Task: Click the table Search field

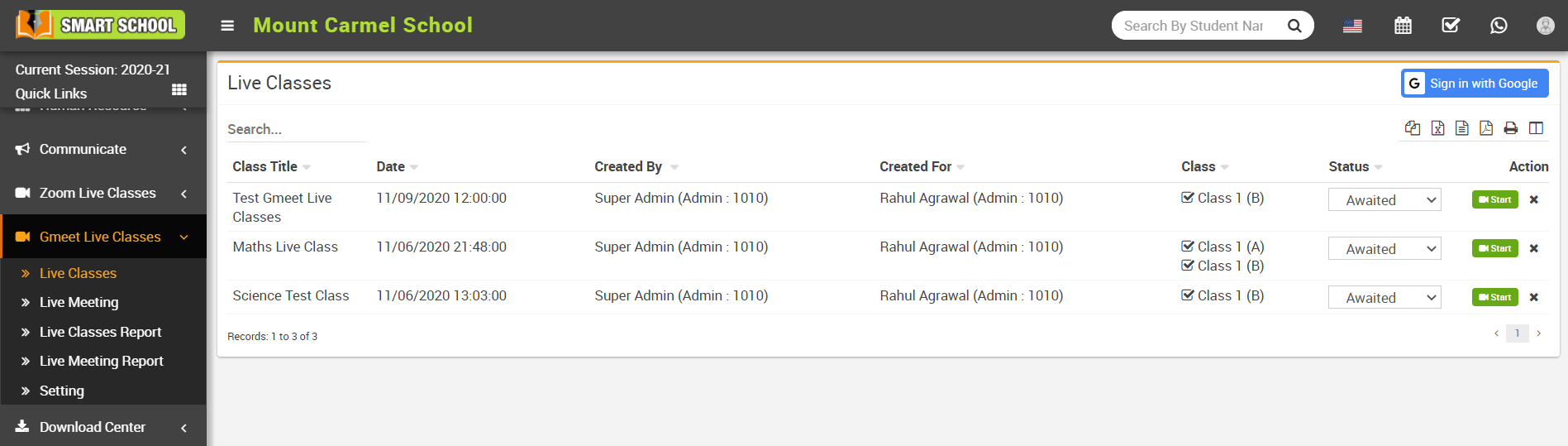Action: 296,130
